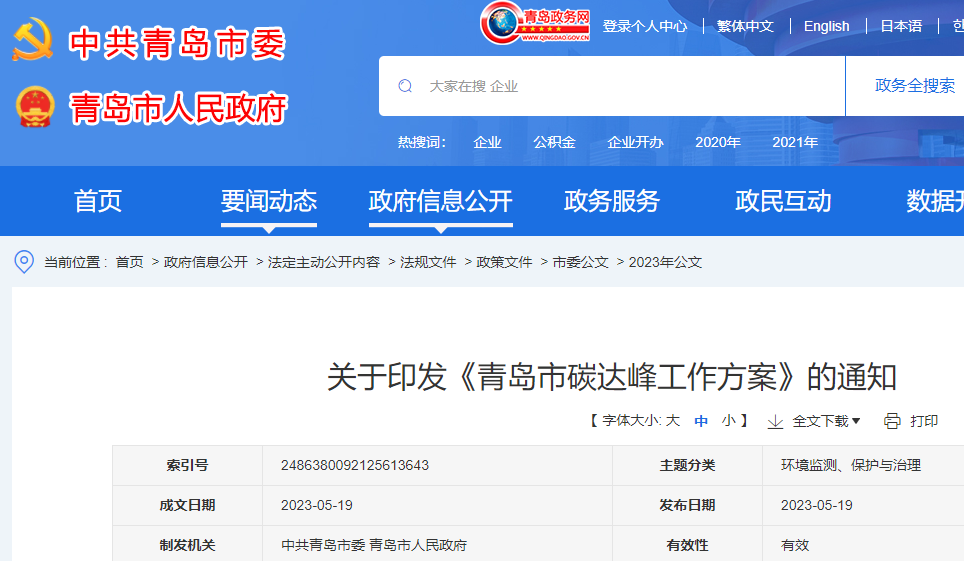Open the 要闻动态 navigation tab

point(268,201)
